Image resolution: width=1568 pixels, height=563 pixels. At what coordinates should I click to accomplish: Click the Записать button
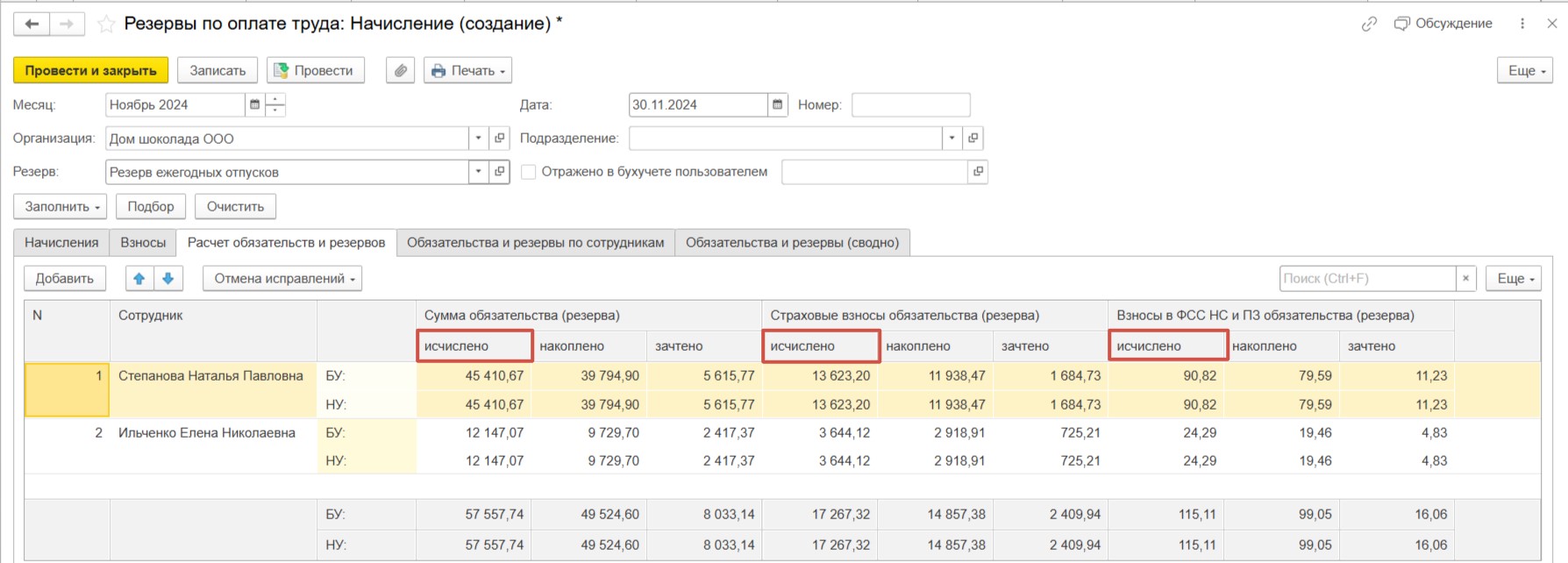click(217, 70)
